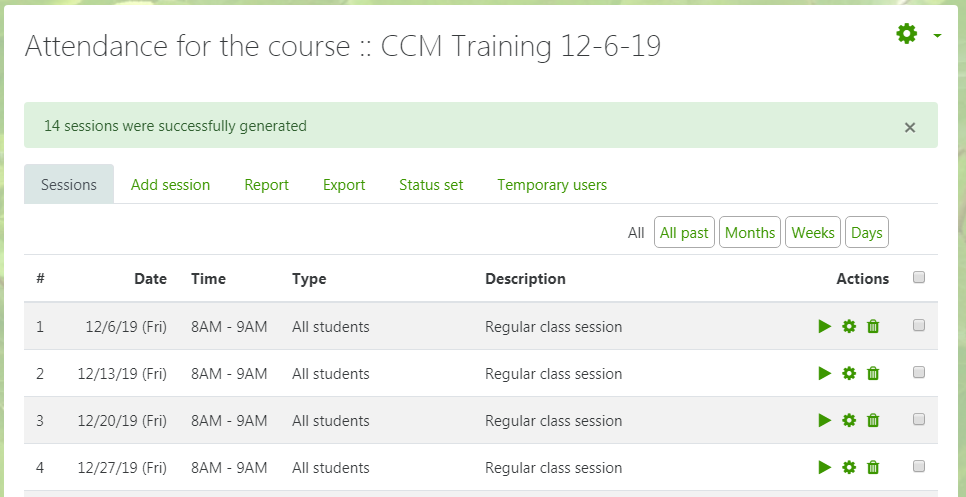Start attendance on the 12/20/19 row
966x497 pixels.
click(825, 421)
